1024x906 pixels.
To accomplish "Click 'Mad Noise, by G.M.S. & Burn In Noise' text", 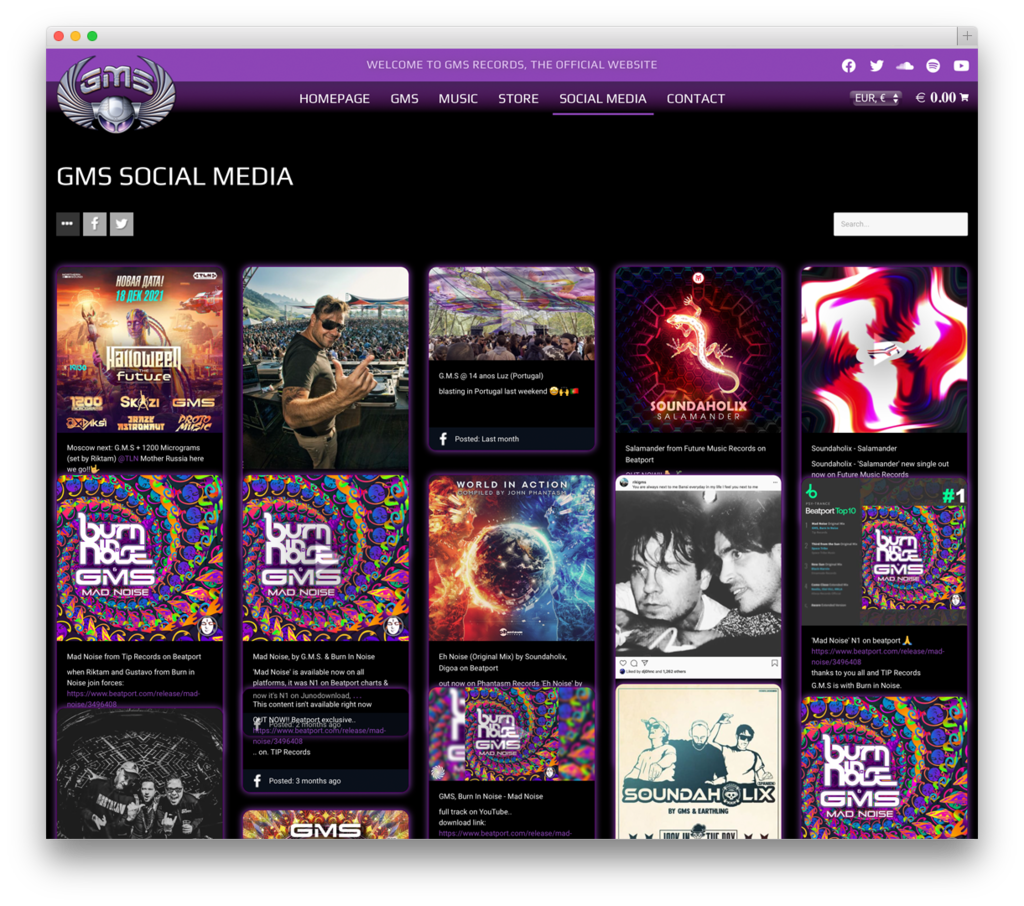I will pyautogui.click(x=313, y=656).
